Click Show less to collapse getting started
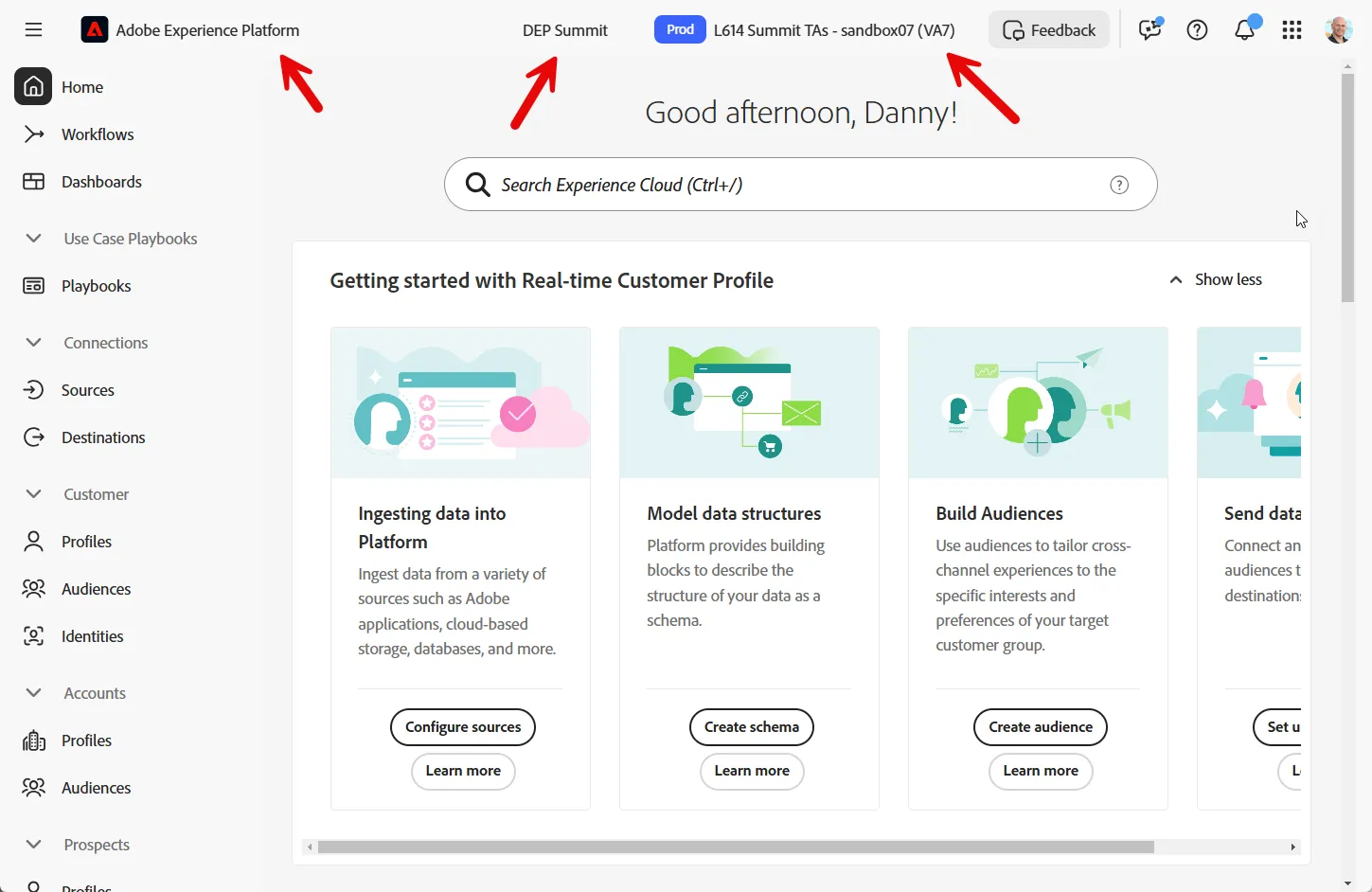 click(x=1216, y=279)
